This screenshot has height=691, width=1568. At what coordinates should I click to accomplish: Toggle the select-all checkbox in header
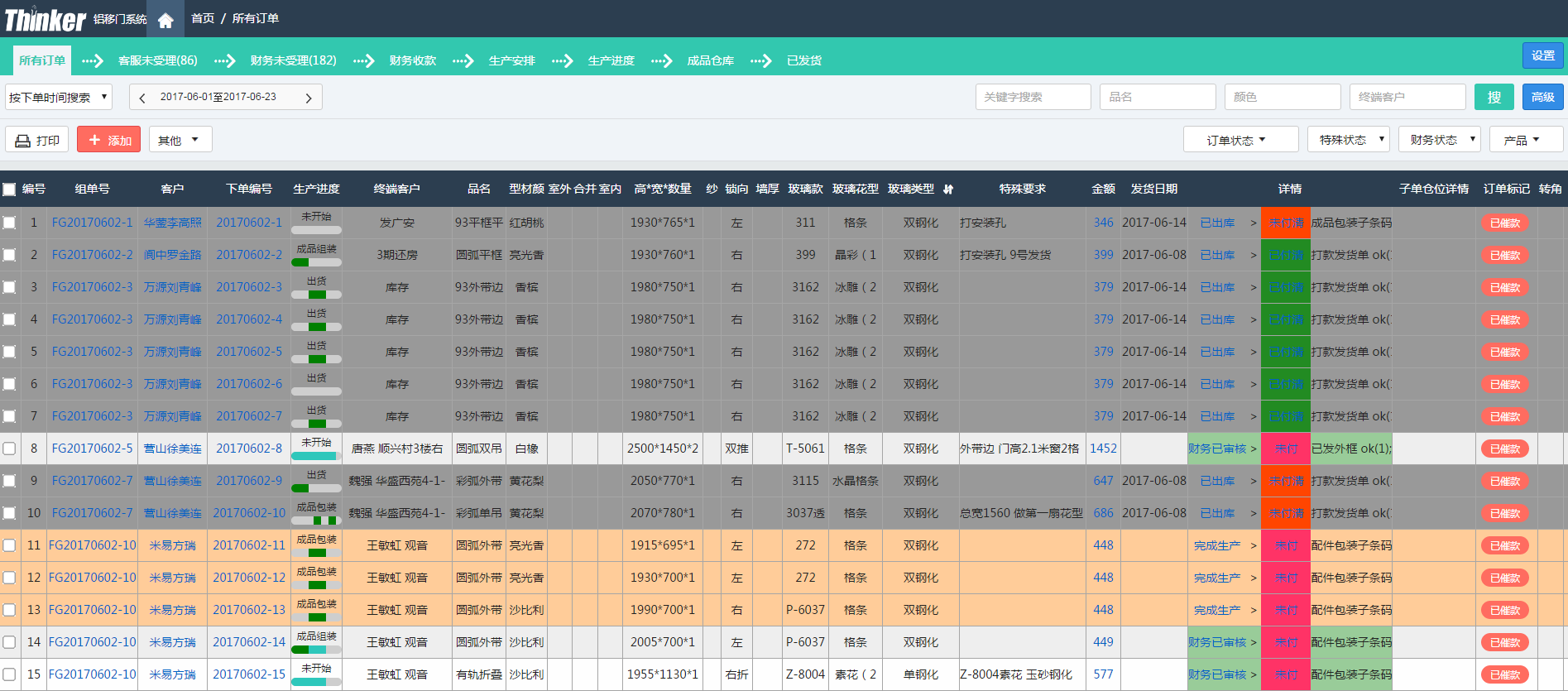9,190
